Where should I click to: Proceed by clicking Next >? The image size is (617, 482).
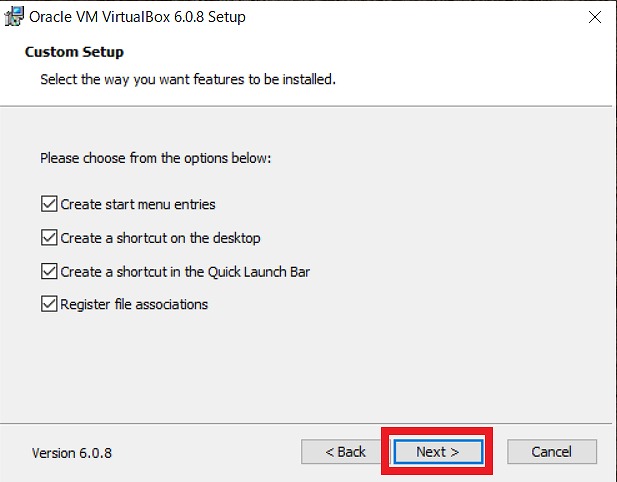pos(438,452)
